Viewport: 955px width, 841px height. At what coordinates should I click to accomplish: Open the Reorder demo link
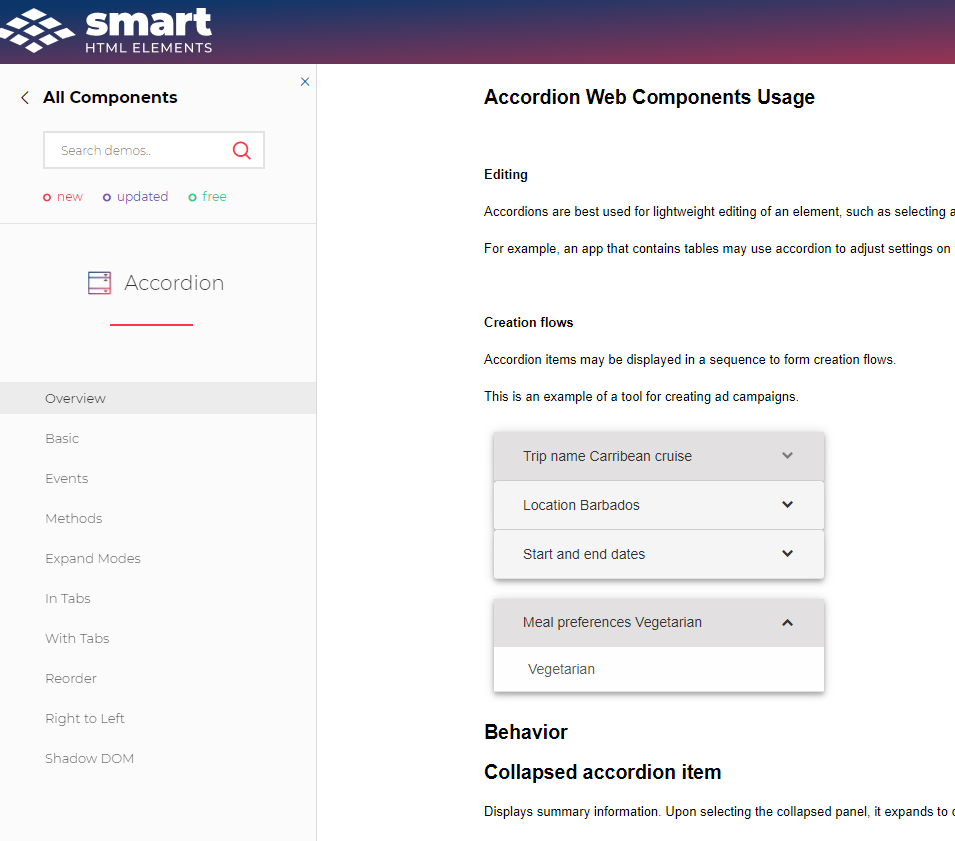pos(71,678)
